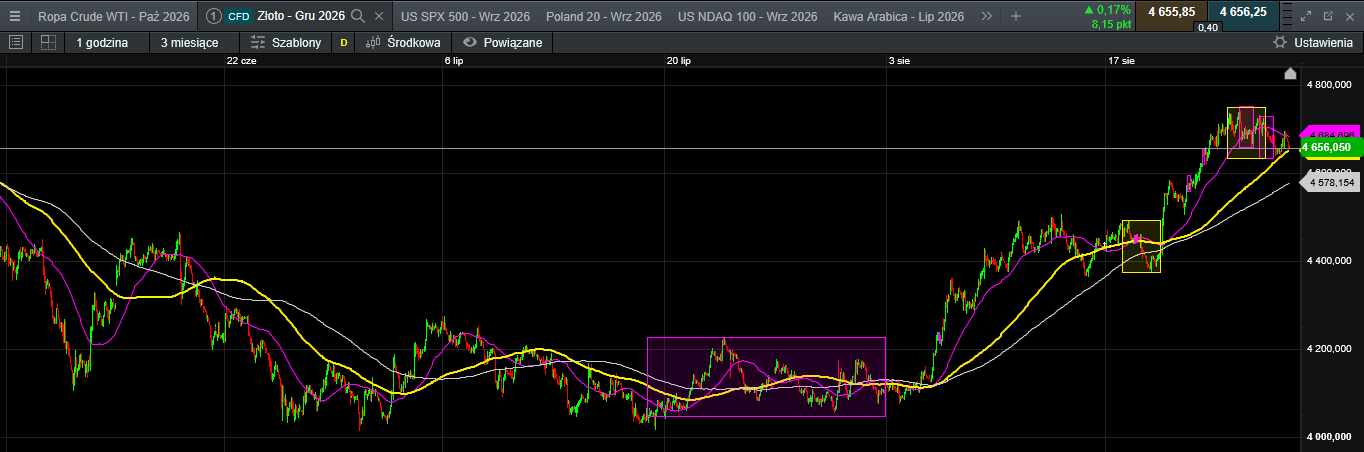Go to US NDAQ 100 tab

[x=747, y=16]
